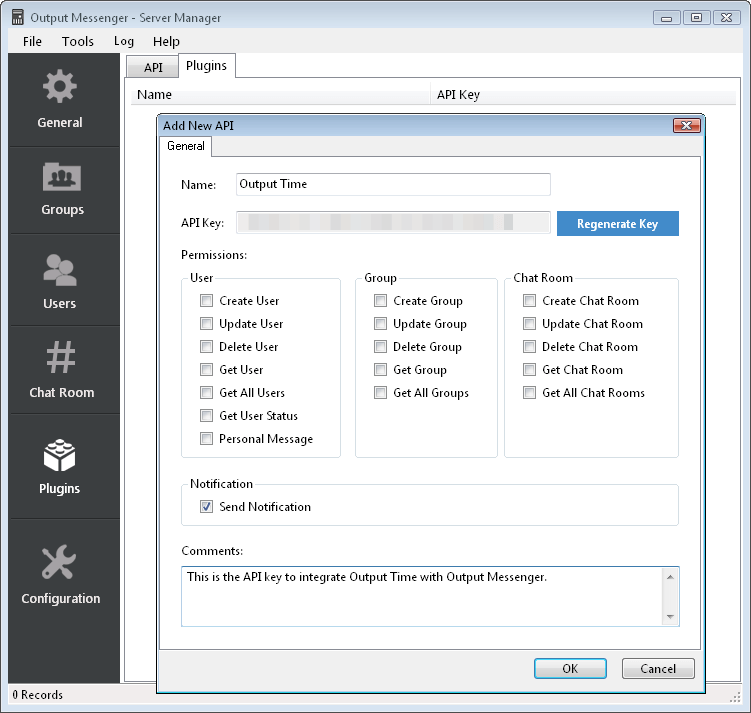Enable Update Chat Room permission

click(x=529, y=324)
